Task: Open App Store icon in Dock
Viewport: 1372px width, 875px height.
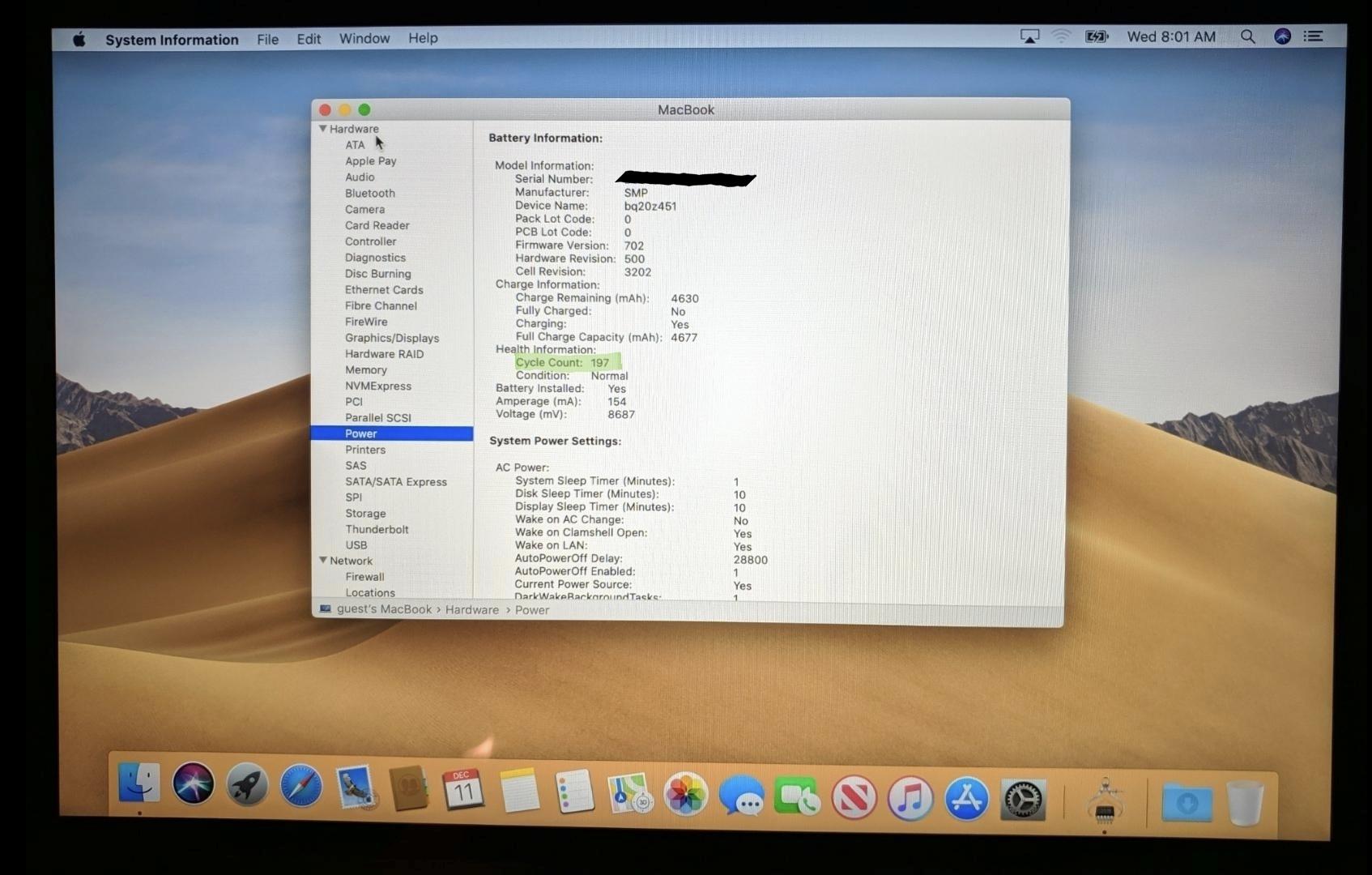Action: 966,800
